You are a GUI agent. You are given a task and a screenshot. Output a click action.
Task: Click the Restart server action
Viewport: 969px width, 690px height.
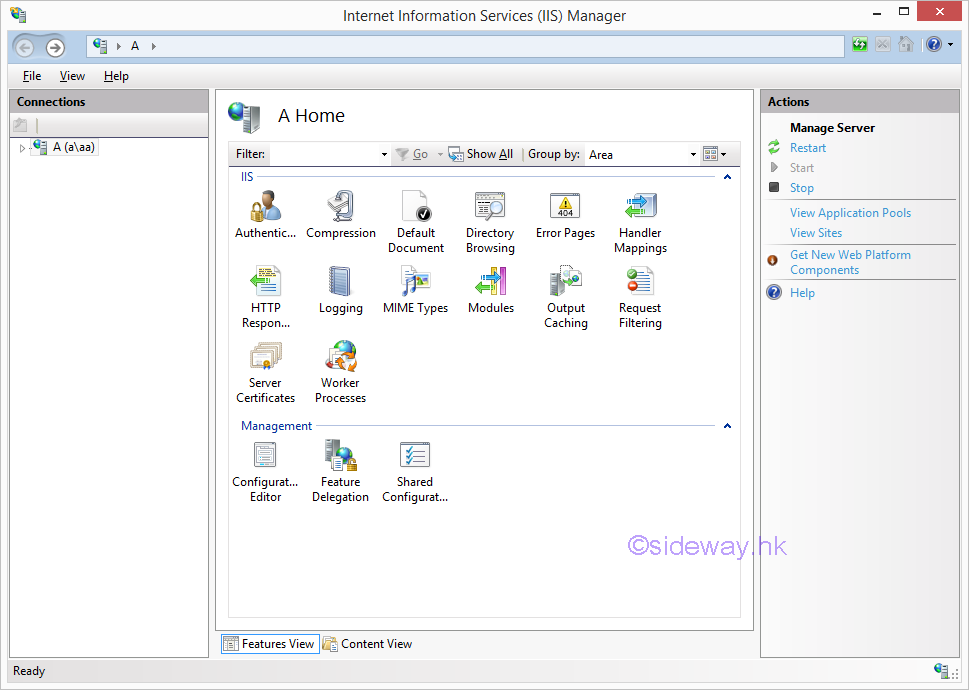[807, 148]
